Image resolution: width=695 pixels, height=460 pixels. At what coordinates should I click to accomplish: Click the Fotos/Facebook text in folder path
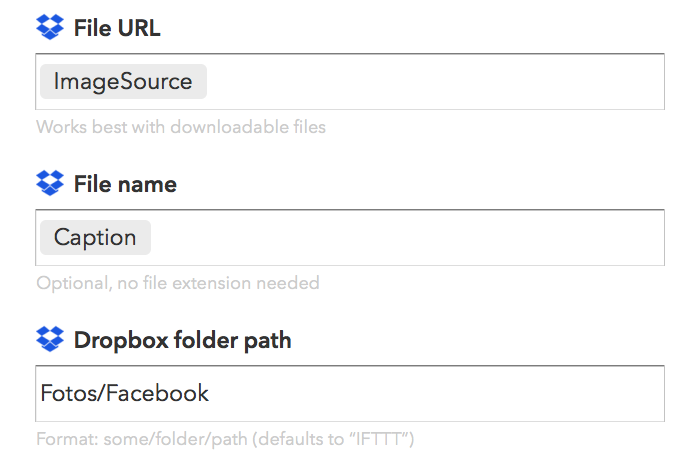125,393
